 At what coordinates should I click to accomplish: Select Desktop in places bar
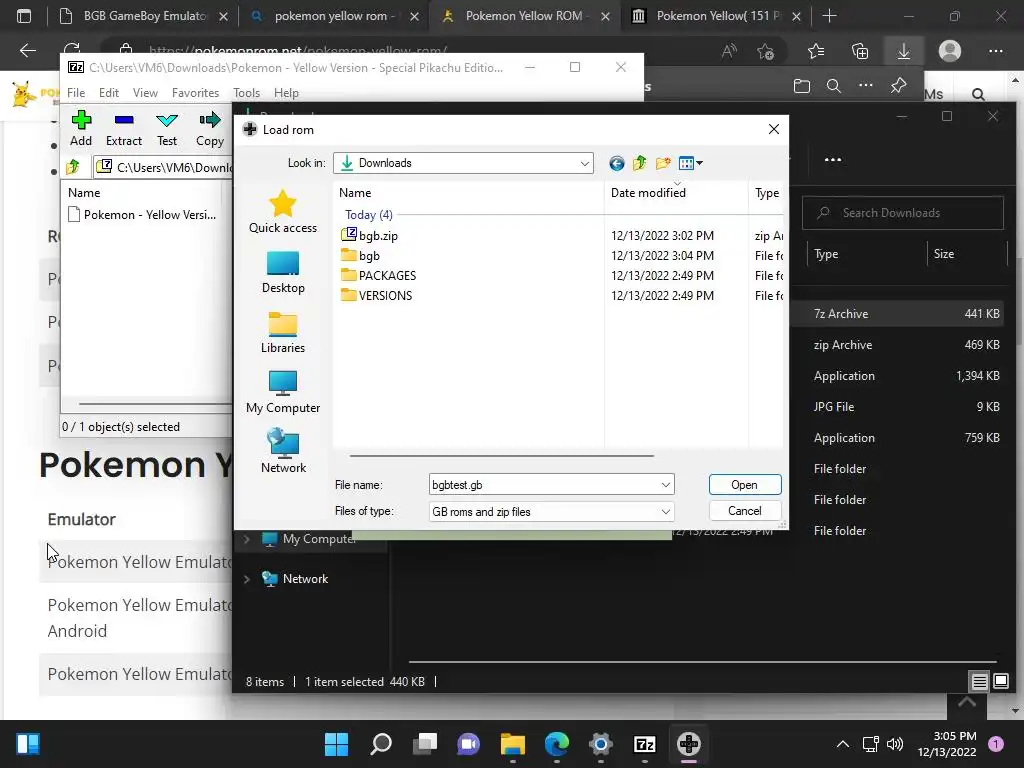click(283, 272)
